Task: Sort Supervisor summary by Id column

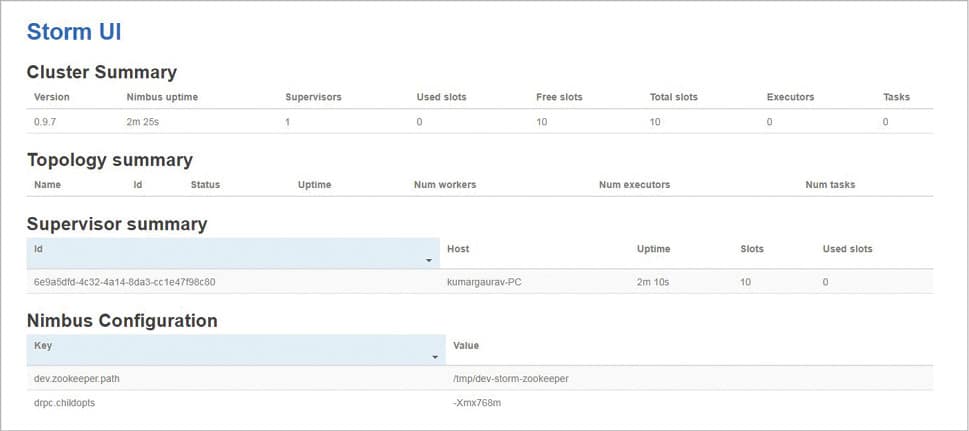Action: click(38, 249)
